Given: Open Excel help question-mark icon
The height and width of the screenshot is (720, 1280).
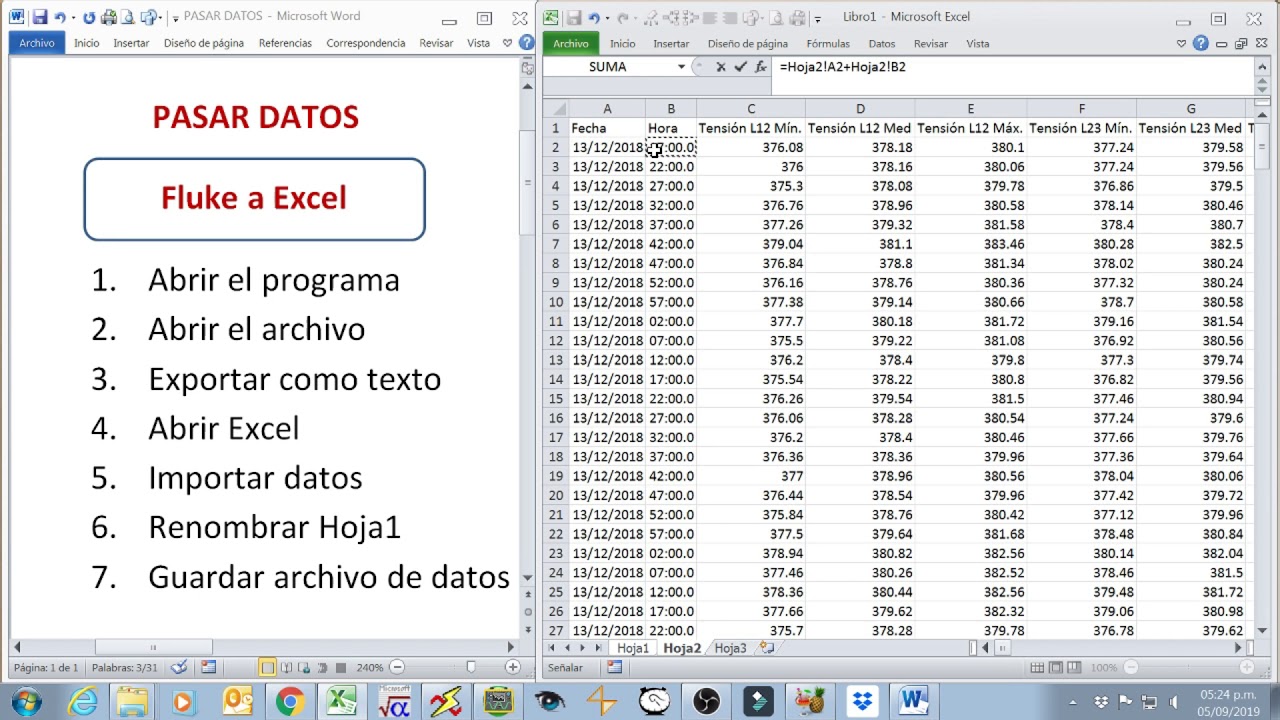Looking at the screenshot, I should coord(1201,43).
